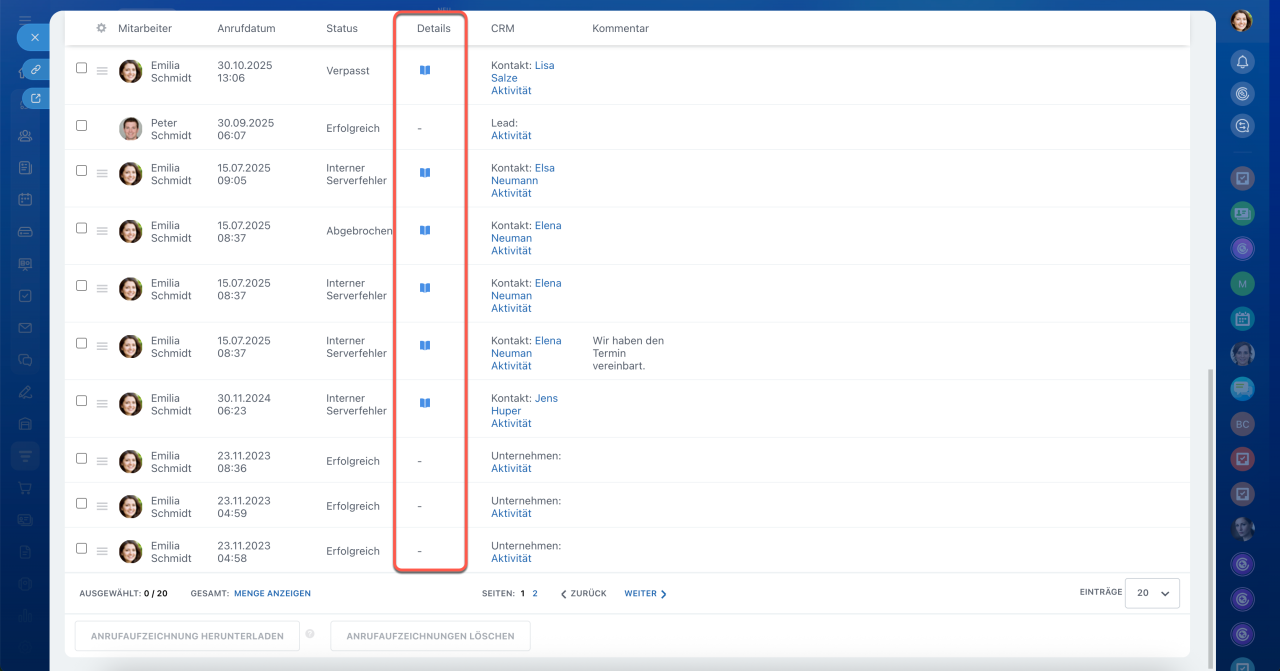The width and height of the screenshot is (1280, 671).
Task: Open call details icon for Lisa Salze row
Action: click(x=425, y=70)
